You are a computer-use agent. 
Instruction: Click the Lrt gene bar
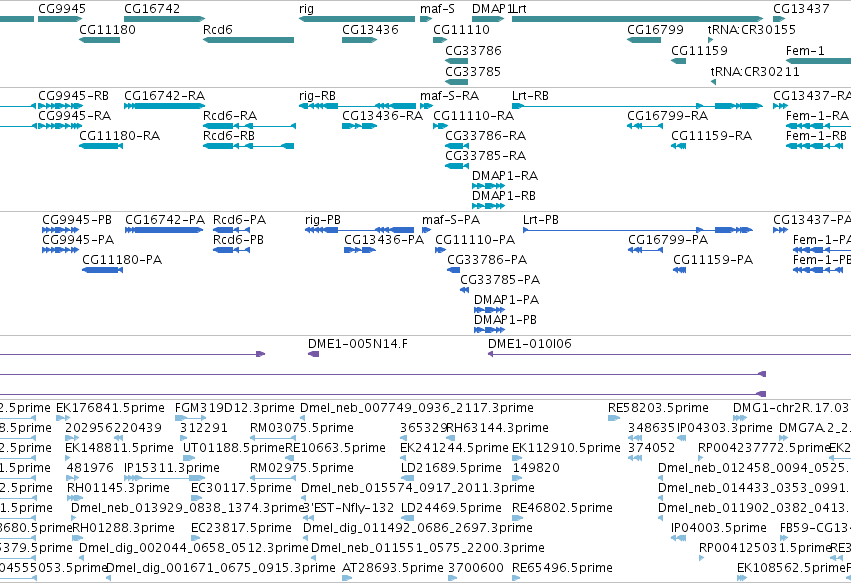tap(638, 19)
